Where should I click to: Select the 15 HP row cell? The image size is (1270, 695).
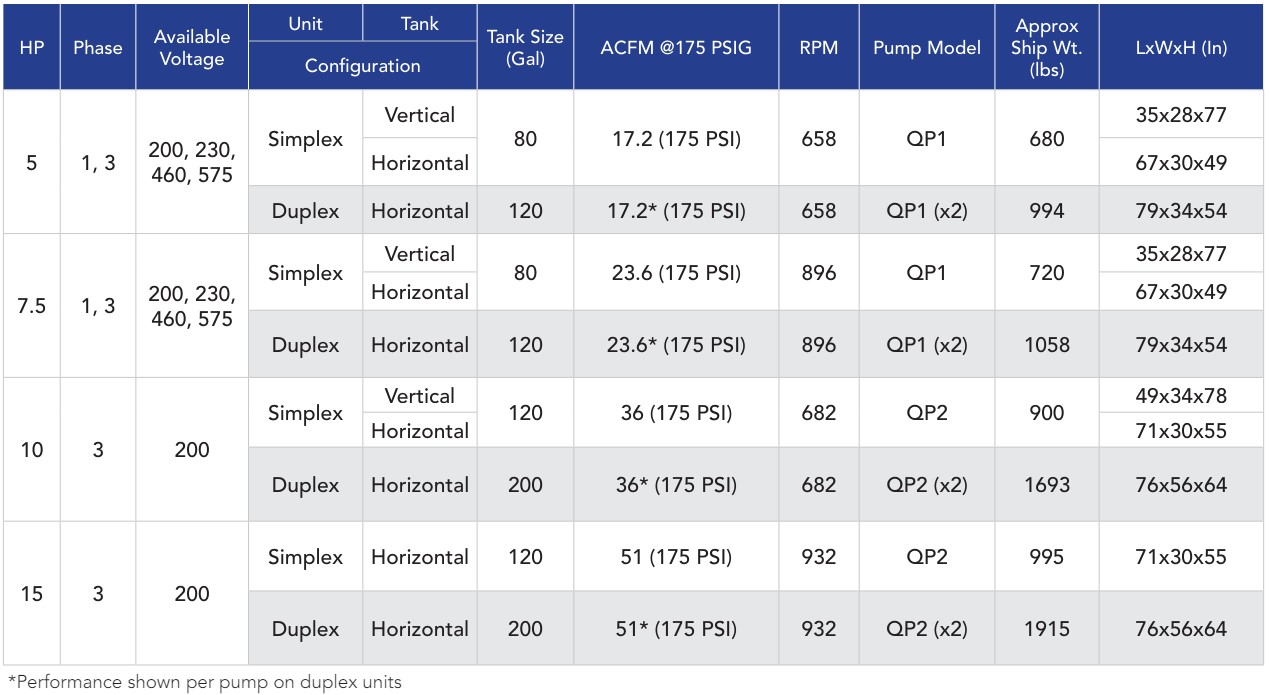(32, 594)
